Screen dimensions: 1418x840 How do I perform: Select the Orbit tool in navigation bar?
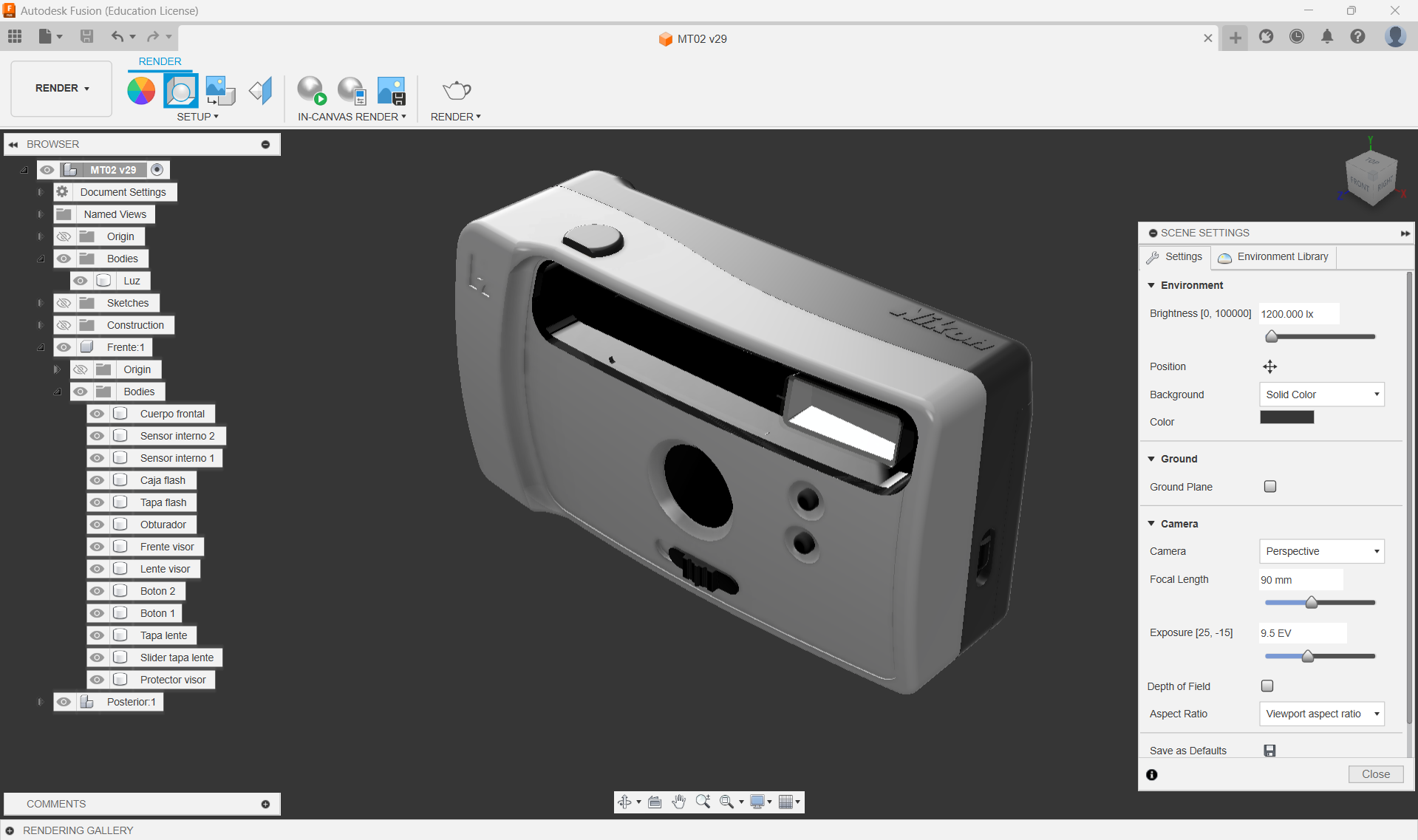tap(624, 802)
